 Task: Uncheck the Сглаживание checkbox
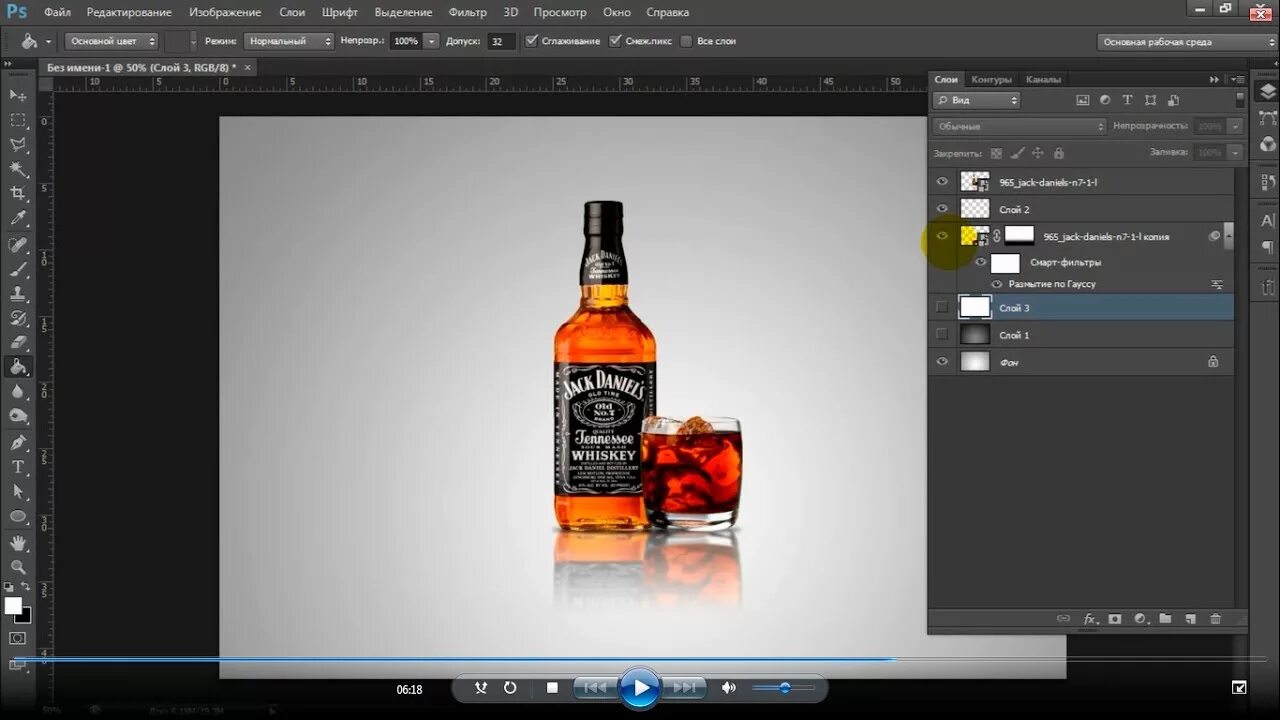(531, 41)
